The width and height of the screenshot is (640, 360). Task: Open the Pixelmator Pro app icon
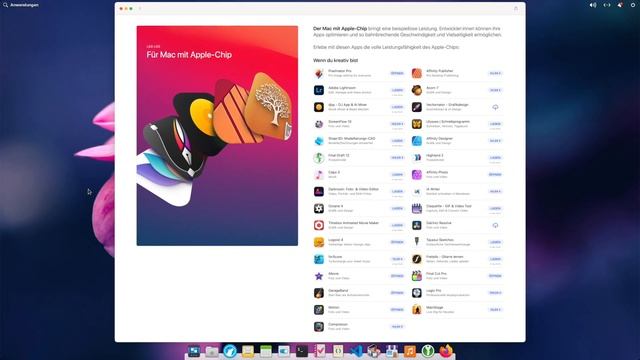click(x=319, y=73)
